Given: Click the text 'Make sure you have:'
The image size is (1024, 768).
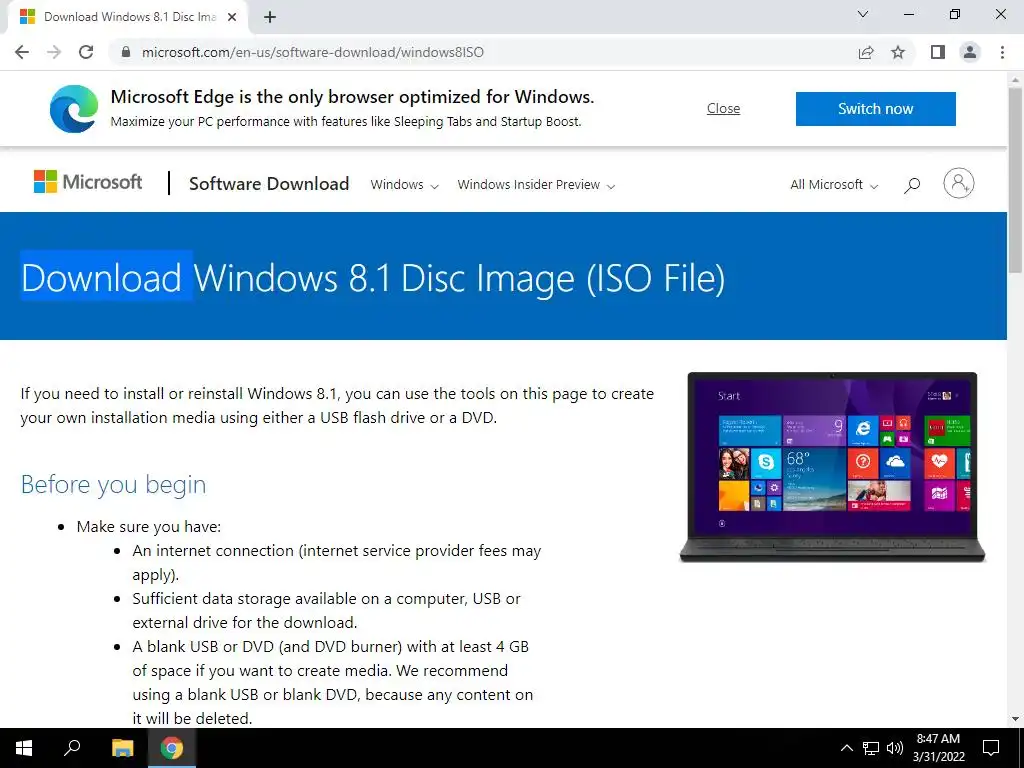Looking at the screenshot, I should coord(149,526).
